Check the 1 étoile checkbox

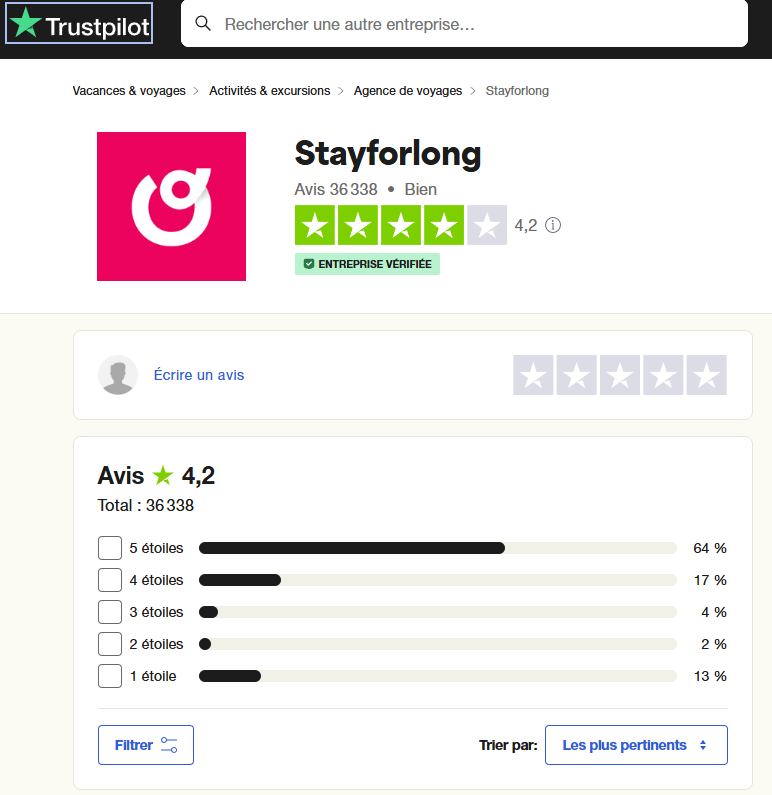click(110, 676)
